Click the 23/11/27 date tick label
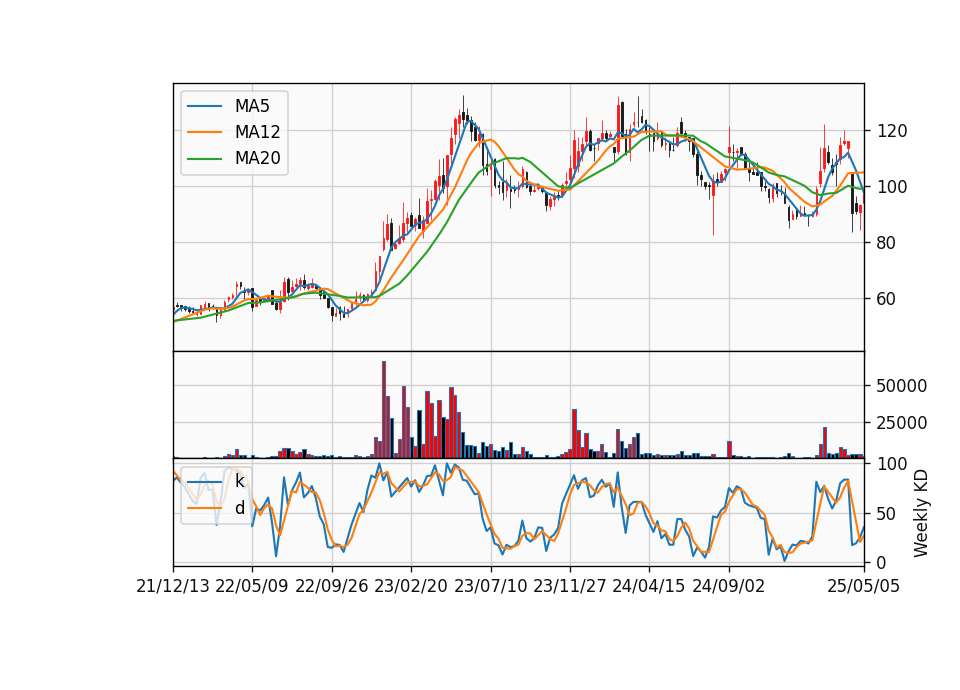The image size is (960, 690). tap(570, 586)
